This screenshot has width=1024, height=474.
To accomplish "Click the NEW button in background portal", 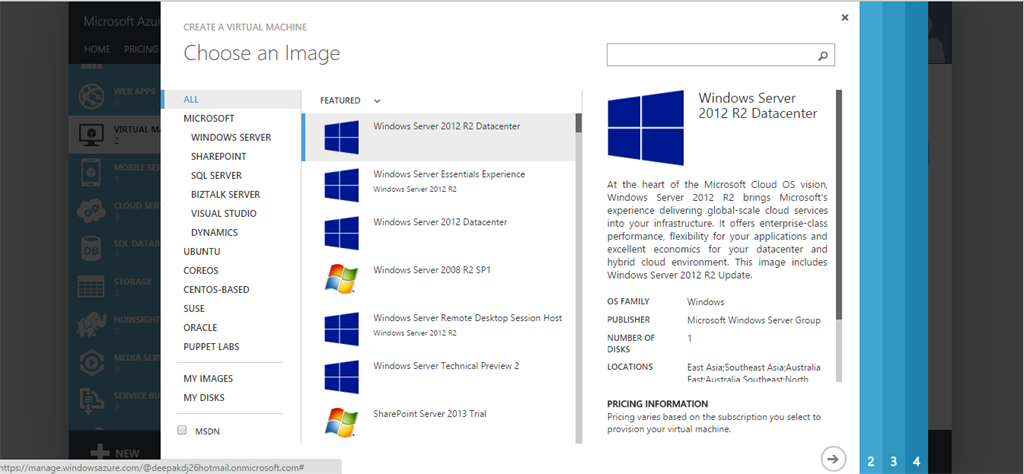I will click(x=114, y=452).
